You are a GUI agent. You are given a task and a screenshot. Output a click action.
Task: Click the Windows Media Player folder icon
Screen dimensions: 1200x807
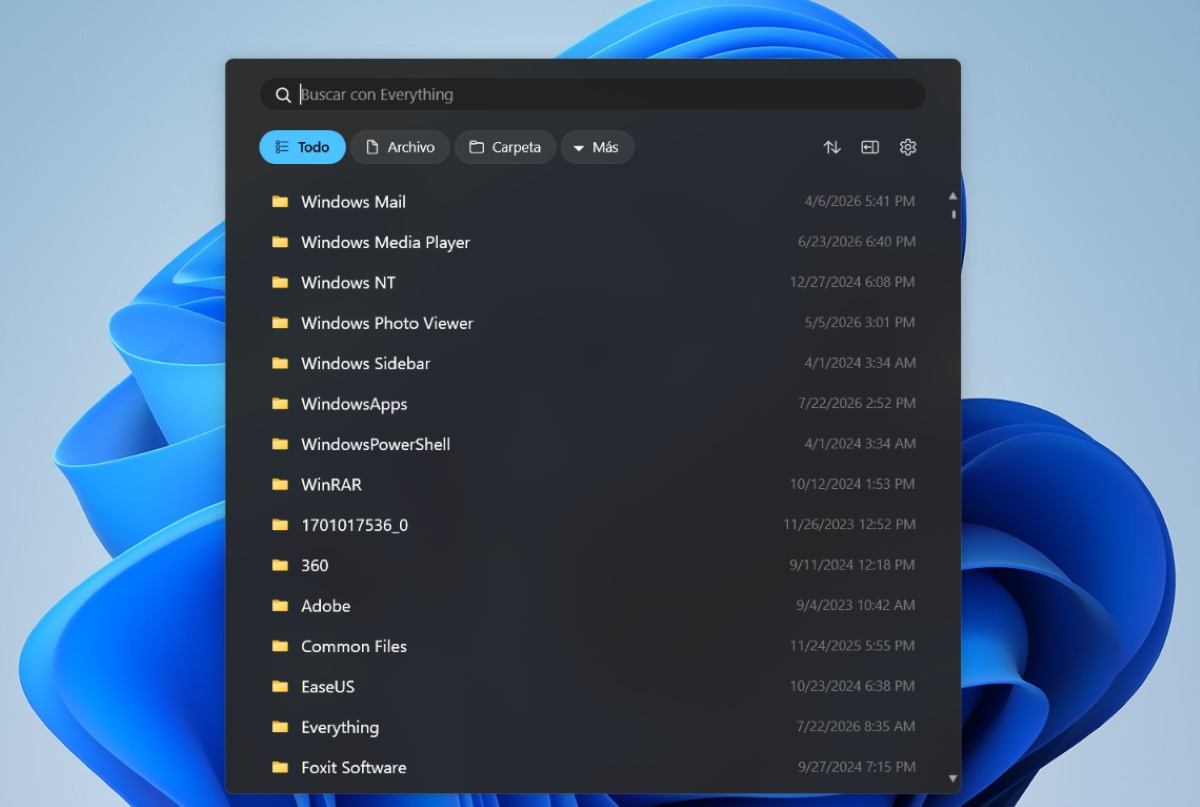pos(280,242)
